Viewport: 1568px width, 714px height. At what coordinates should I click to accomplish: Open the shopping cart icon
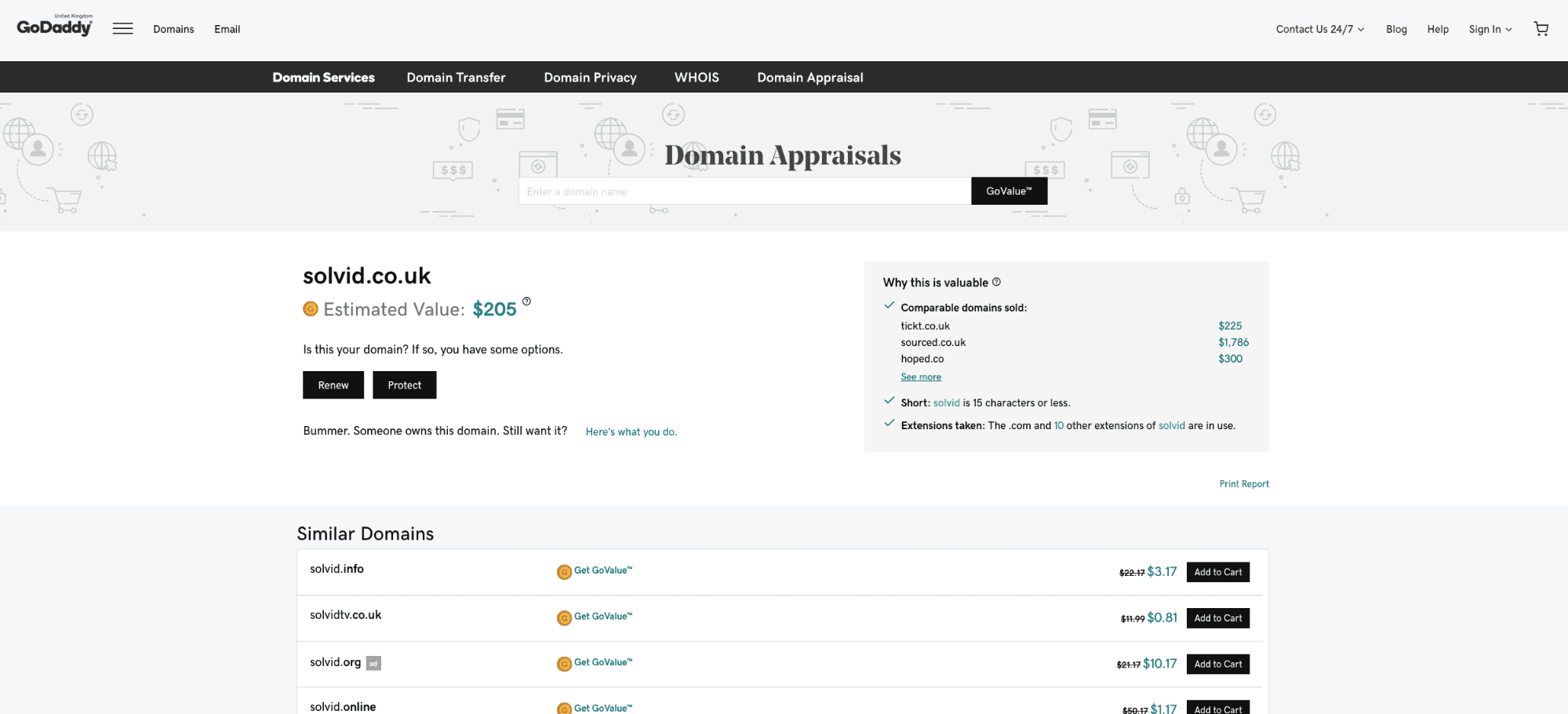coord(1541,29)
